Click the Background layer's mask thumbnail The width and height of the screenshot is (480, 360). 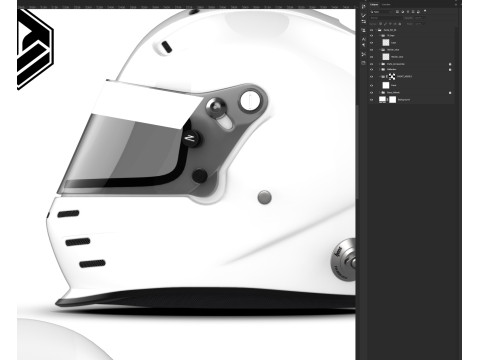tap(393, 100)
